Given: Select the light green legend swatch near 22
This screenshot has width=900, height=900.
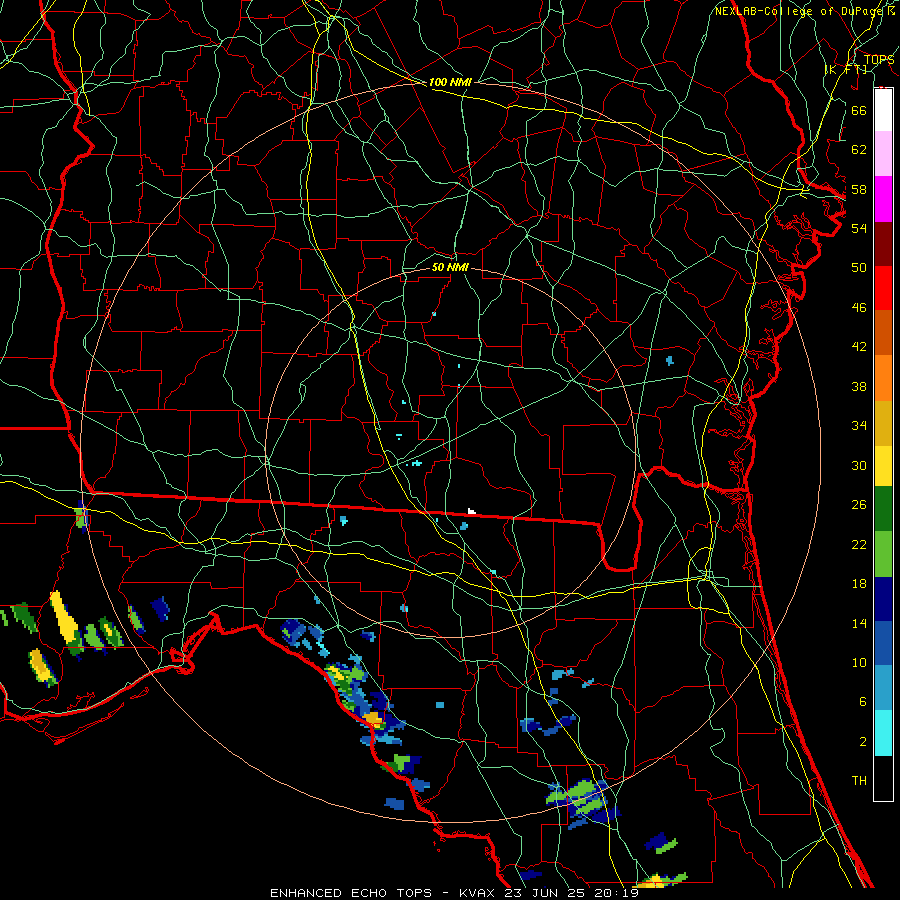Looking at the screenshot, I should pyautogui.click(x=883, y=554).
